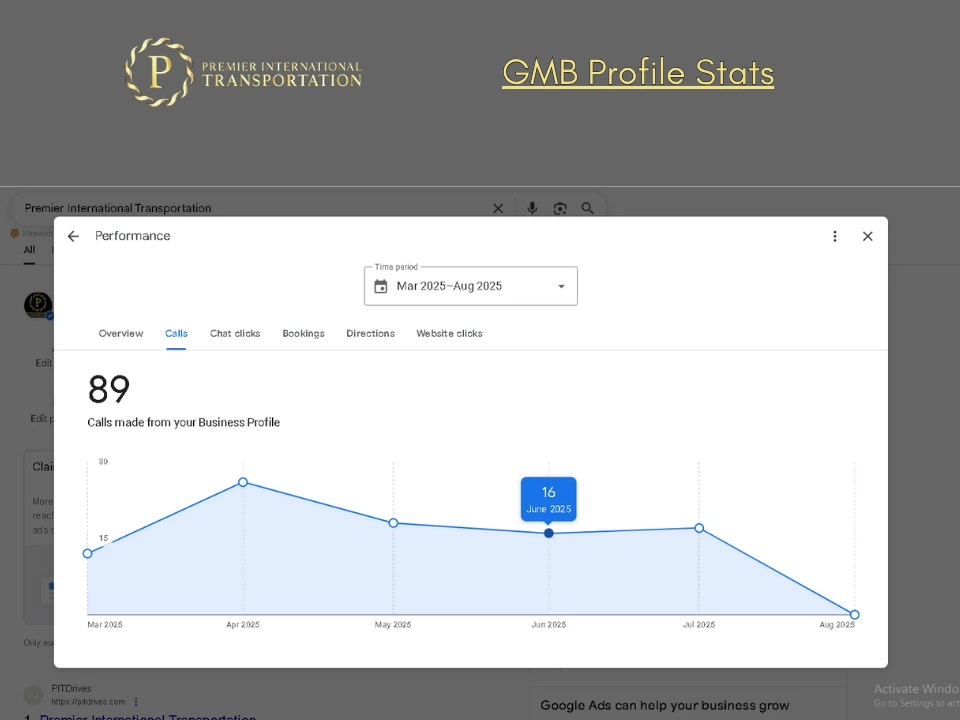Image resolution: width=960 pixels, height=720 pixels.
Task: Click the 'Jun 2025' axis label
Action: pyautogui.click(x=549, y=625)
